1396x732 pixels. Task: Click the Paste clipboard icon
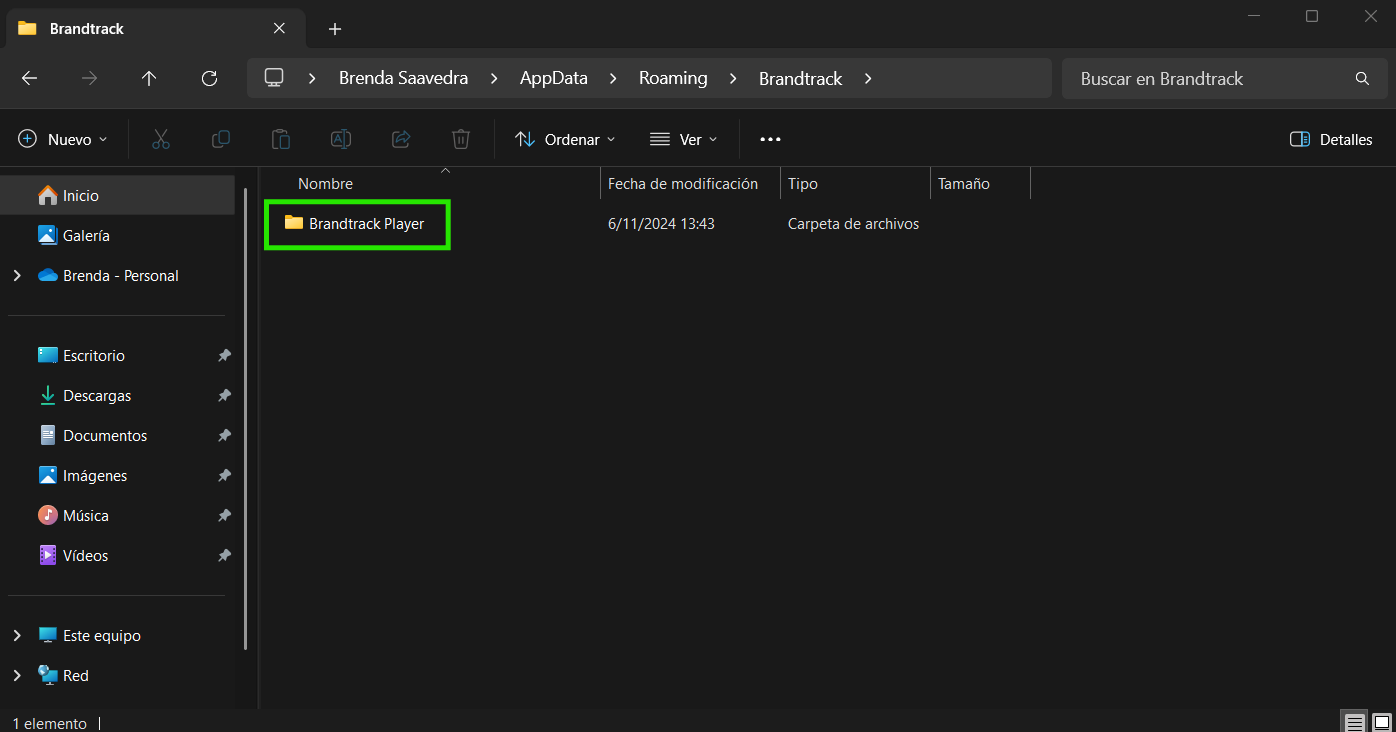281,139
